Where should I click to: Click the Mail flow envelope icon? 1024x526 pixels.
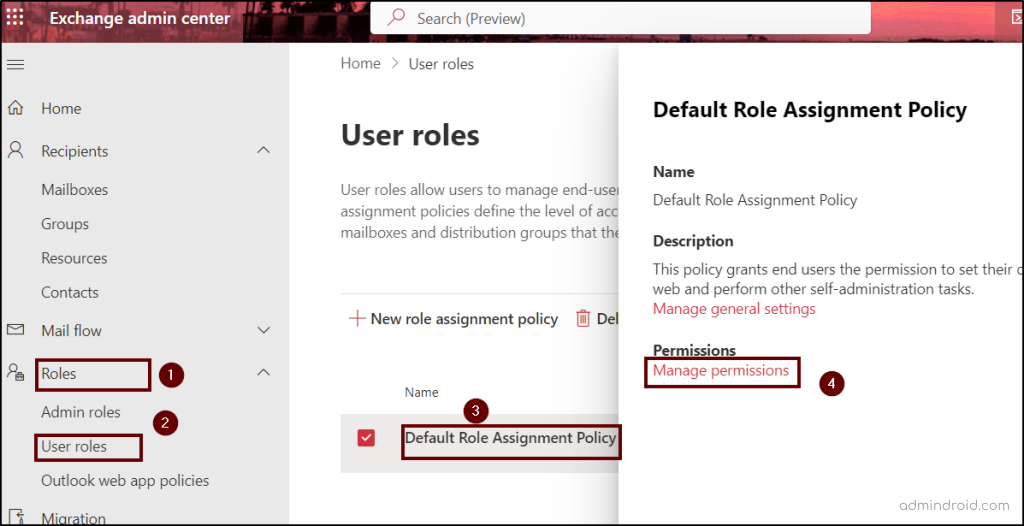coord(15,329)
